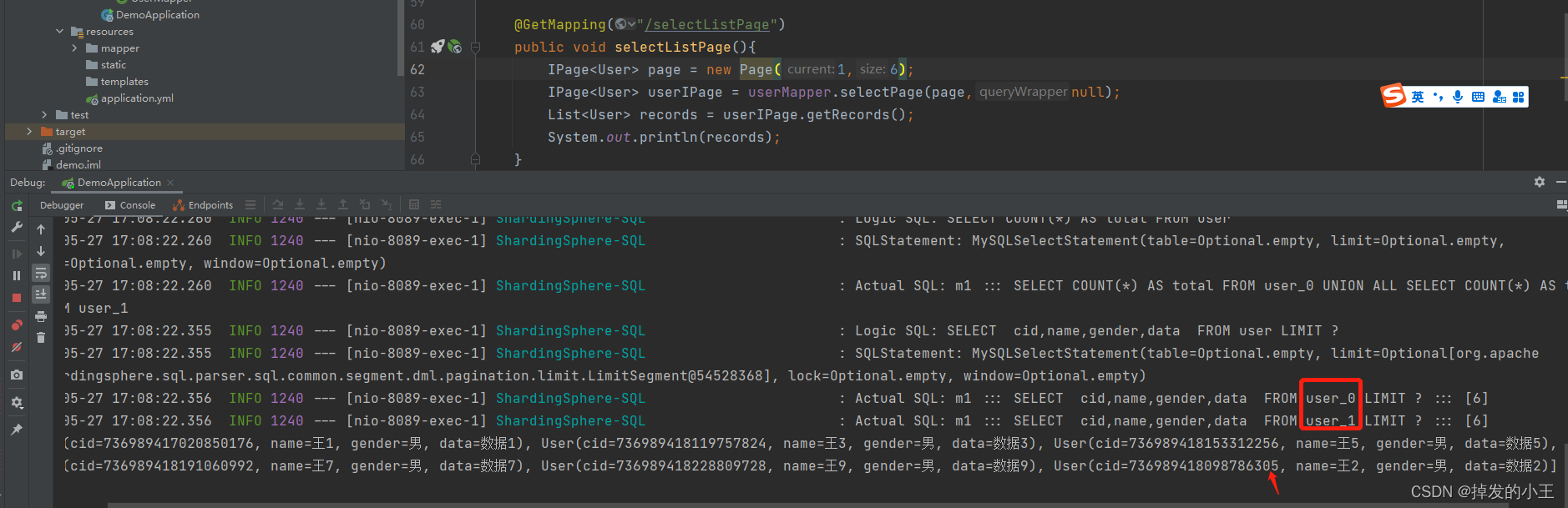Pin the debug tab with the pin icon
The width and height of the screenshot is (1568, 508).
[x=17, y=430]
